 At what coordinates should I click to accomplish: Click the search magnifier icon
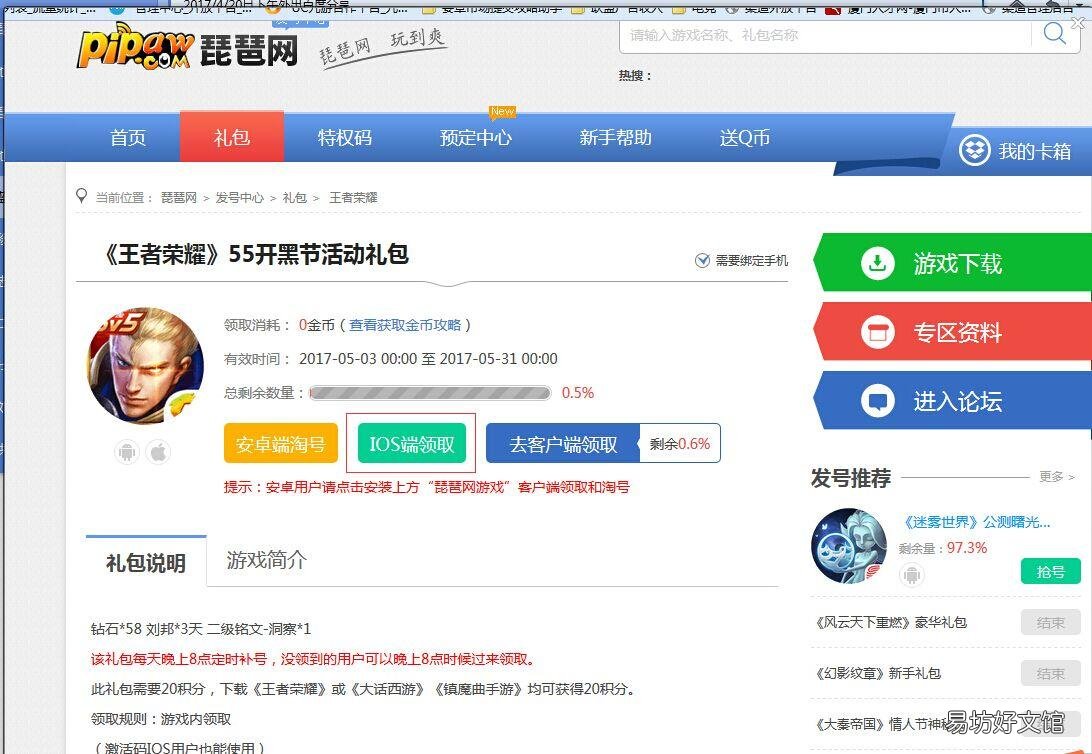click(1054, 33)
